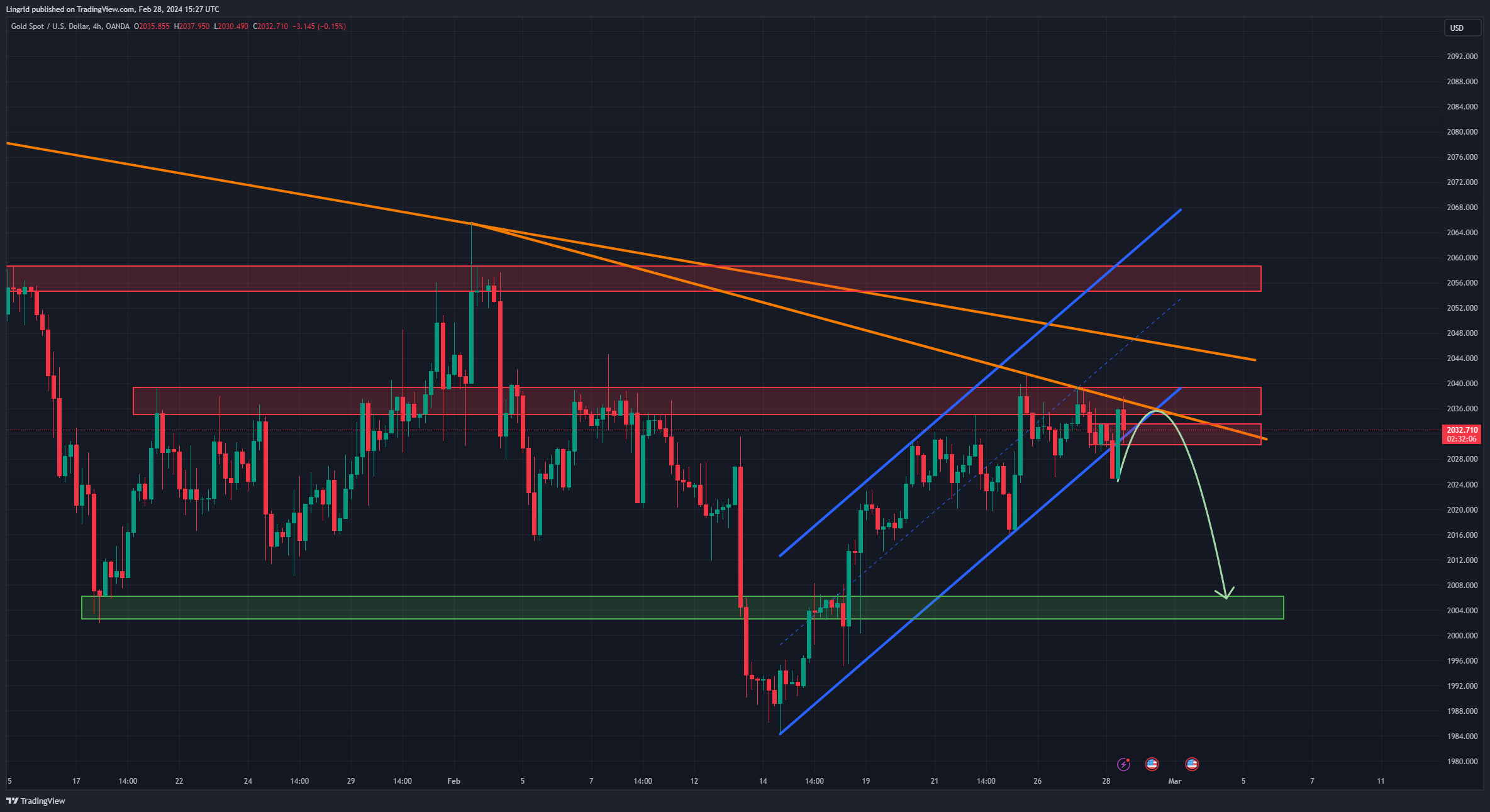
Task: Click the 22 date on time axis
Action: click(x=179, y=781)
